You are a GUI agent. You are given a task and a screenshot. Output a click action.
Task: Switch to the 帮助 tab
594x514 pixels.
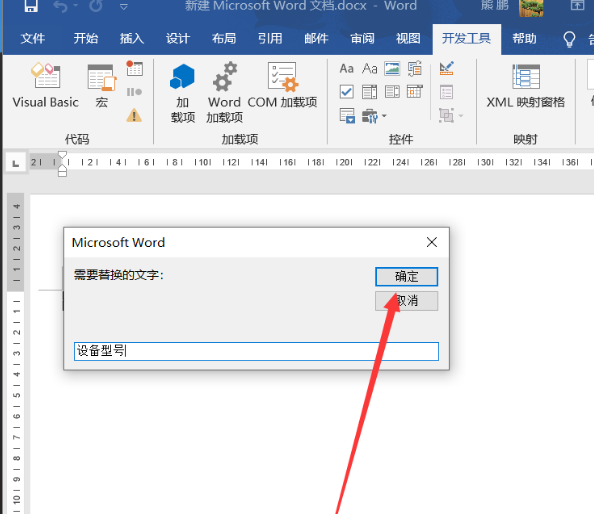pos(525,39)
